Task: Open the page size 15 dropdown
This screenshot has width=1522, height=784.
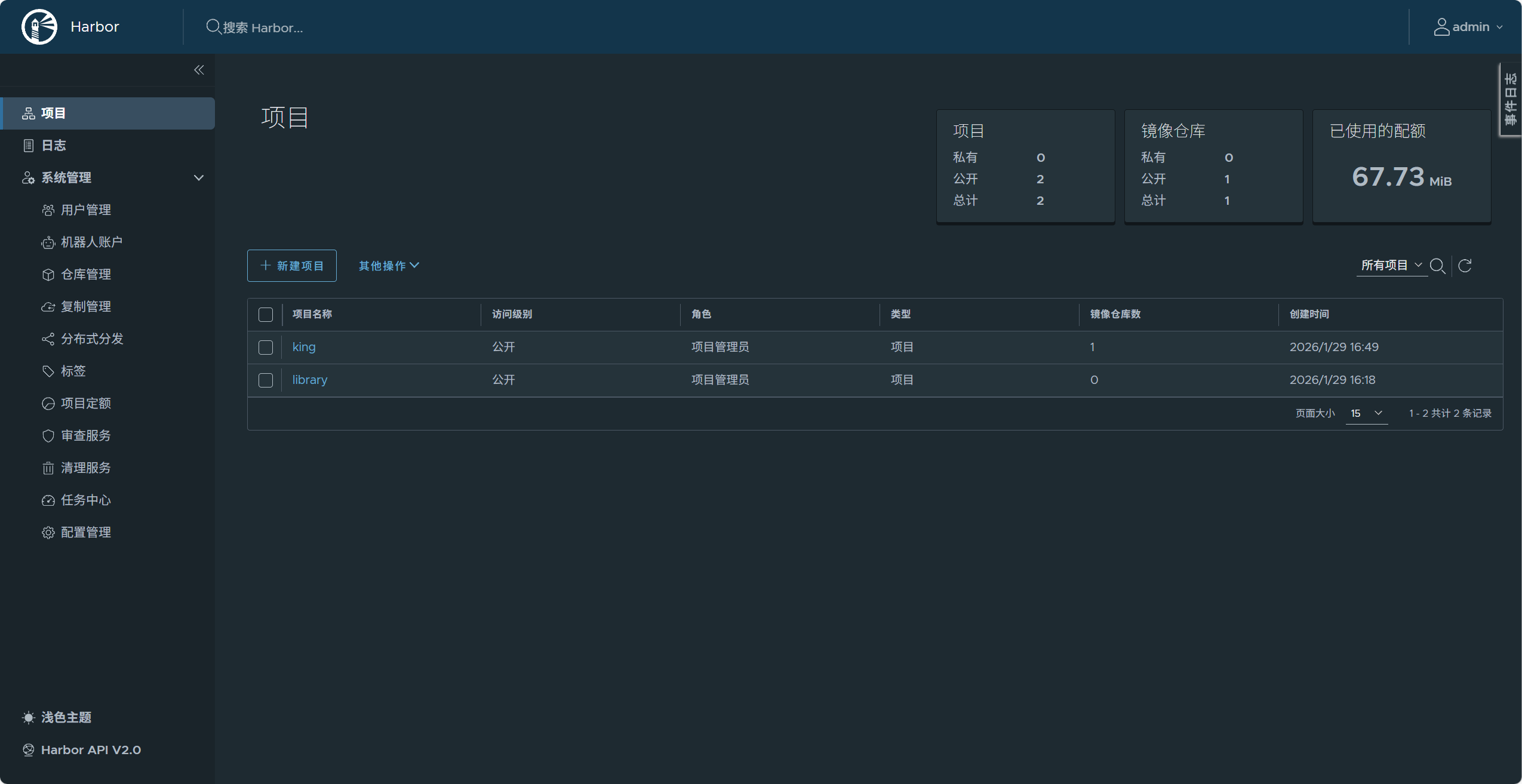Action: point(1367,413)
